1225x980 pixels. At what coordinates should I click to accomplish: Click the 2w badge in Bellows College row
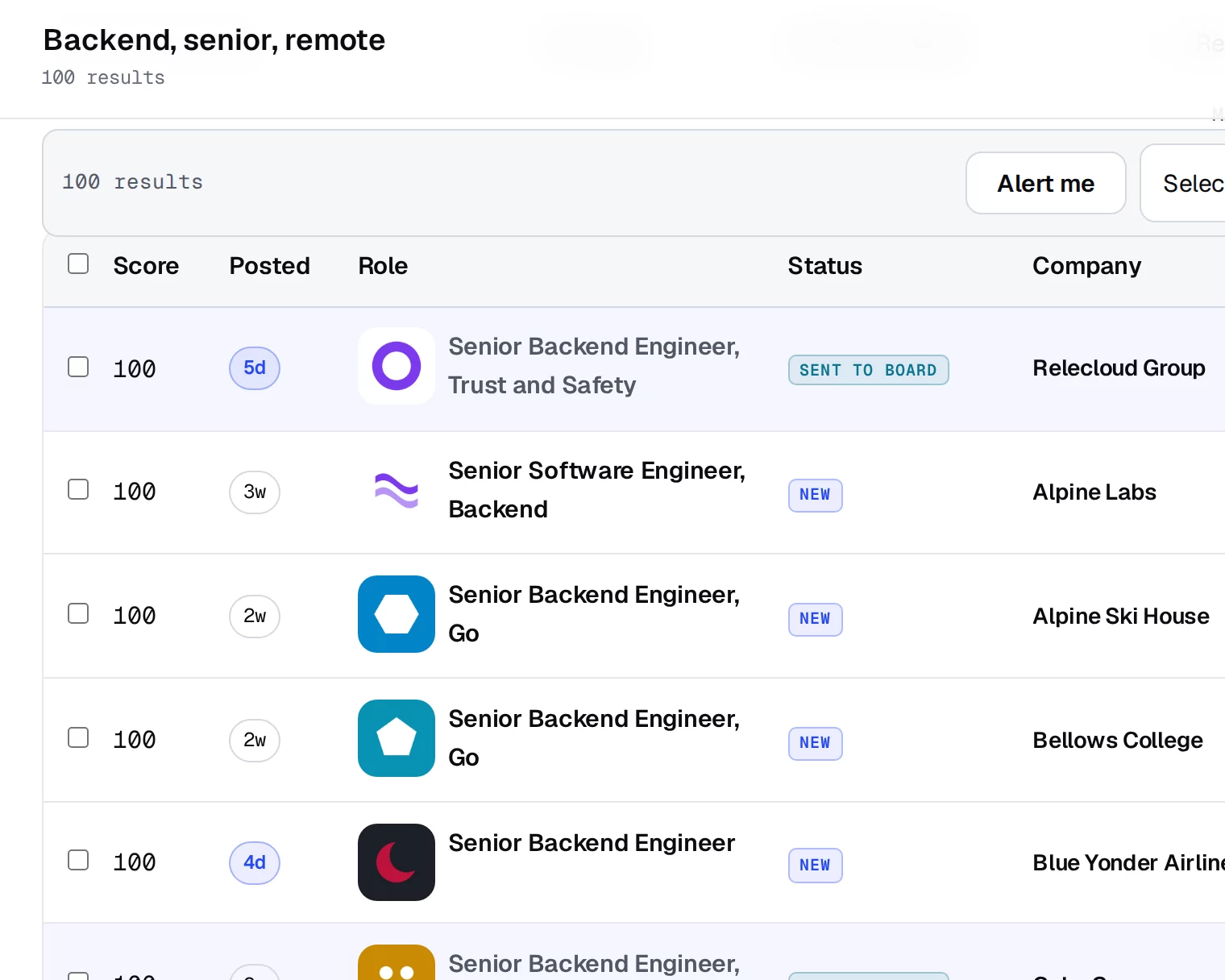[x=255, y=741]
